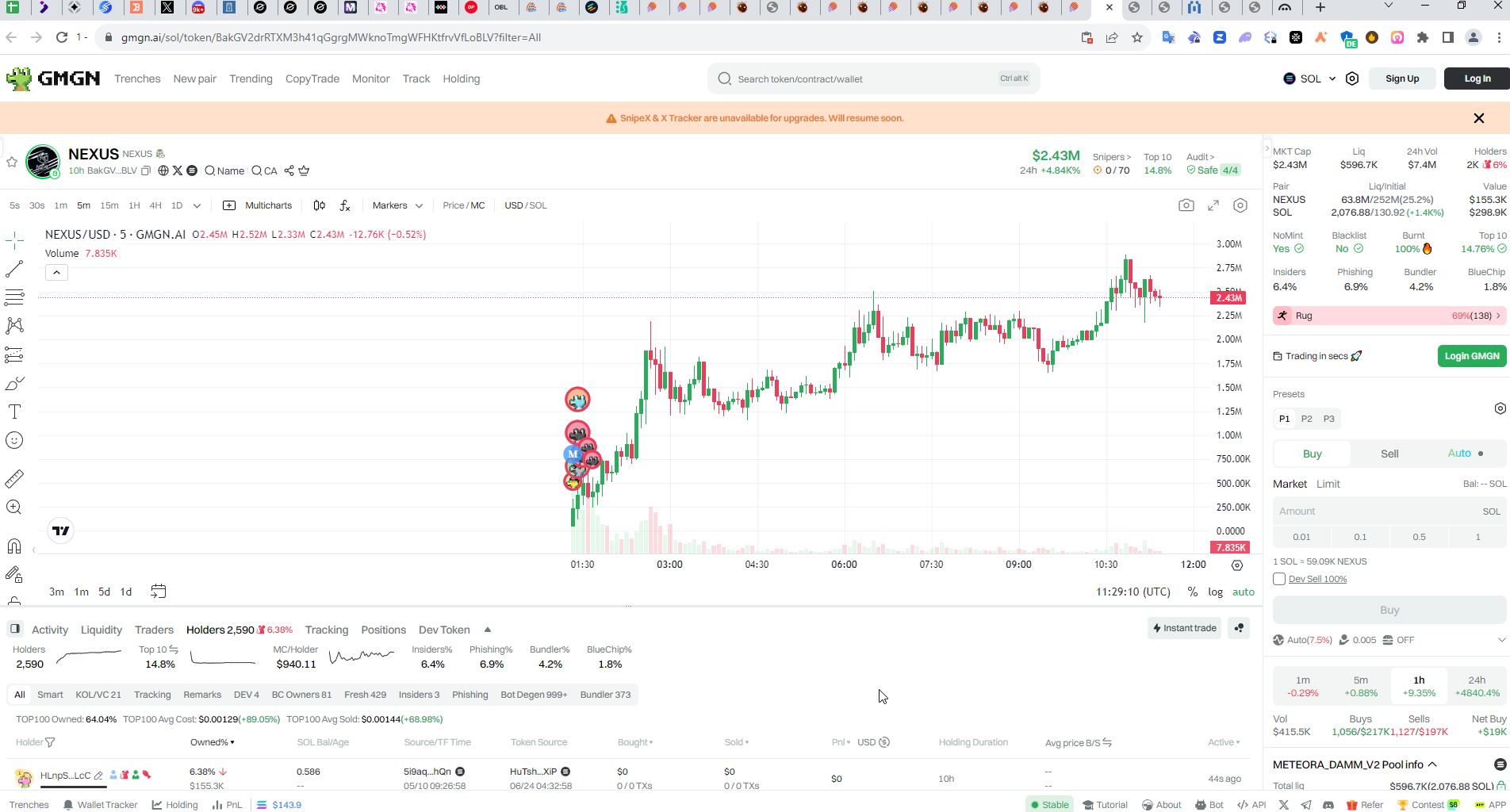Select the text annotation tool
The image size is (1510, 812).
tap(14, 412)
